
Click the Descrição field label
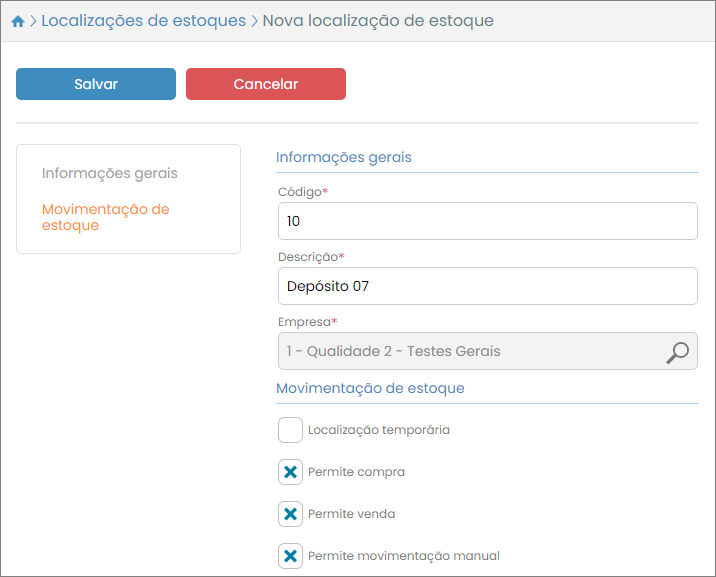pyautogui.click(x=310, y=257)
